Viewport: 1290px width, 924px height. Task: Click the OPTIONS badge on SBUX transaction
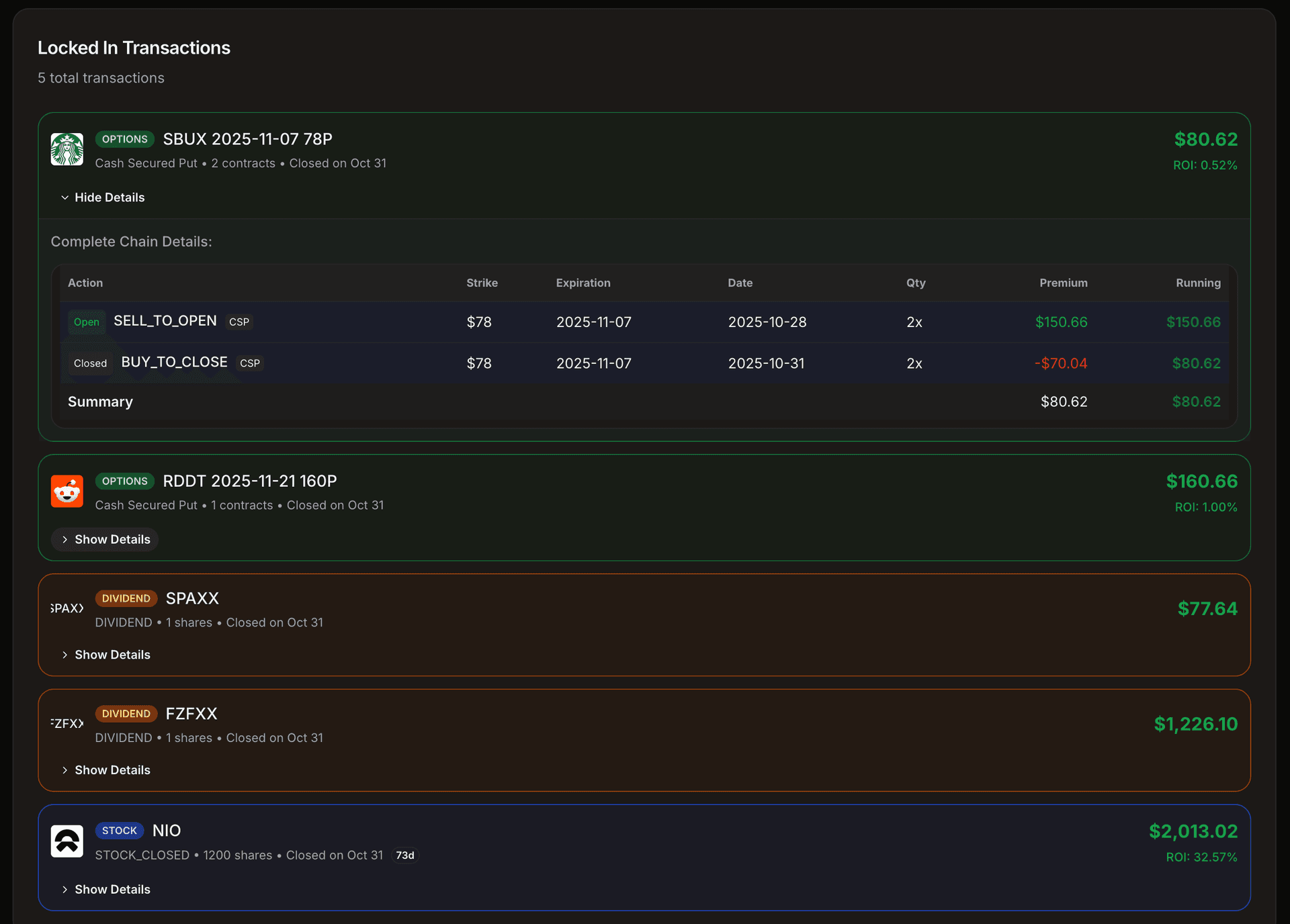point(124,139)
